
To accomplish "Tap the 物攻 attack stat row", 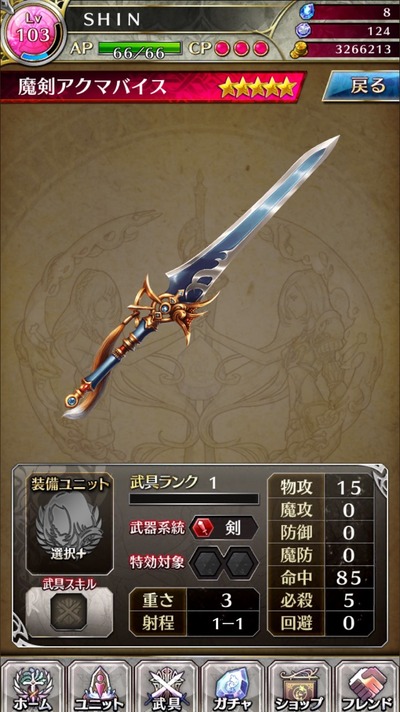I will click(321, 488).
